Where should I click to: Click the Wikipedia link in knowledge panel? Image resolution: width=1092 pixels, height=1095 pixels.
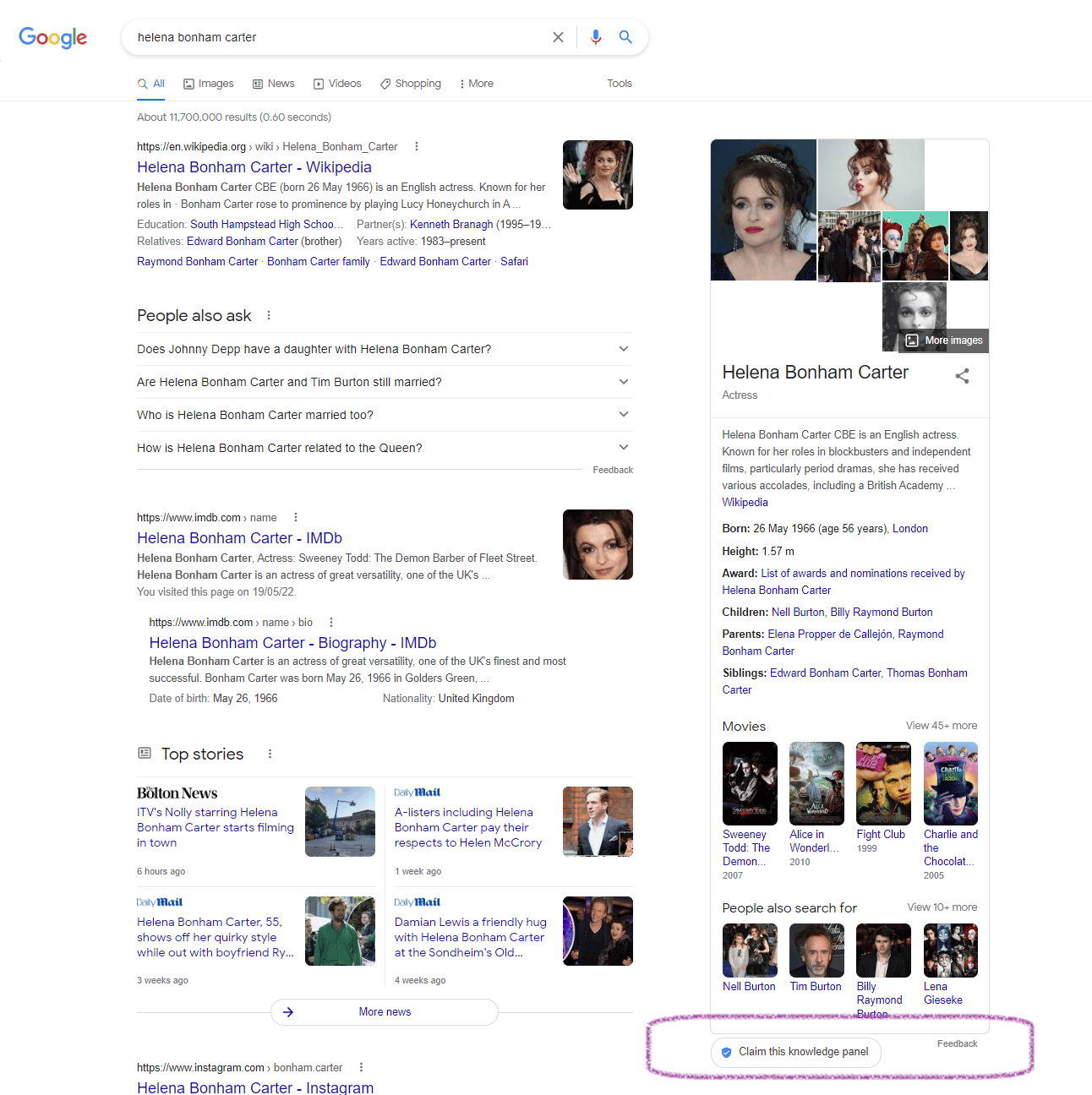pos(745,503)
